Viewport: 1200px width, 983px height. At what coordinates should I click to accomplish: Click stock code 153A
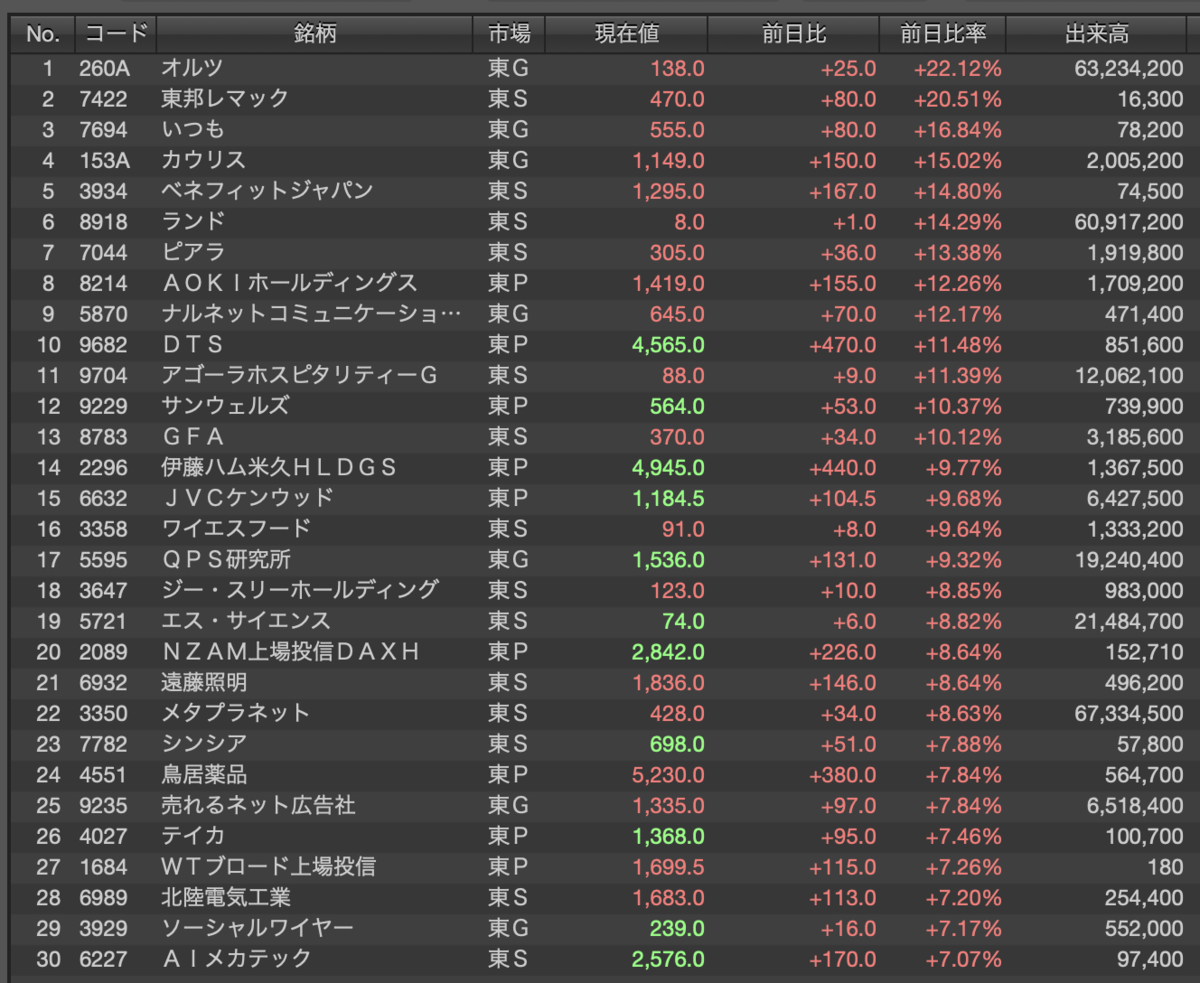click(x=104, y=160)
